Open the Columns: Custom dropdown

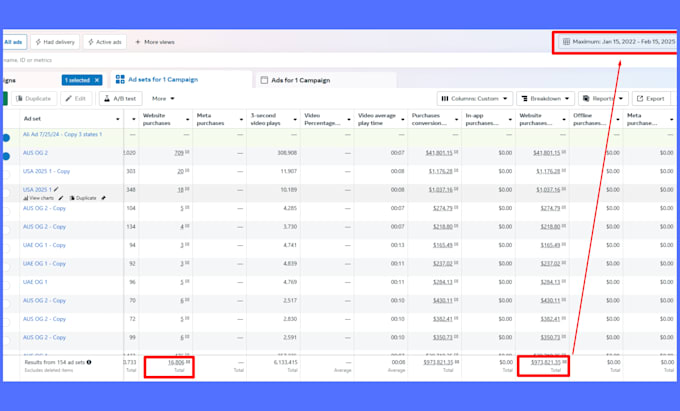474,99
